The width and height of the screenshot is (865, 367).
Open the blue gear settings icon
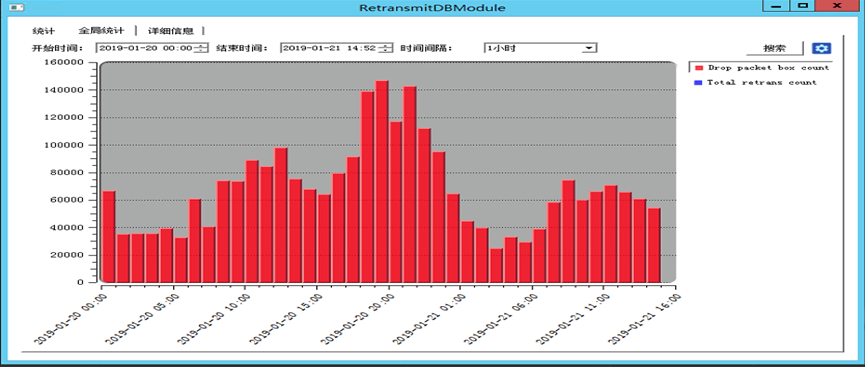(821, 48)
